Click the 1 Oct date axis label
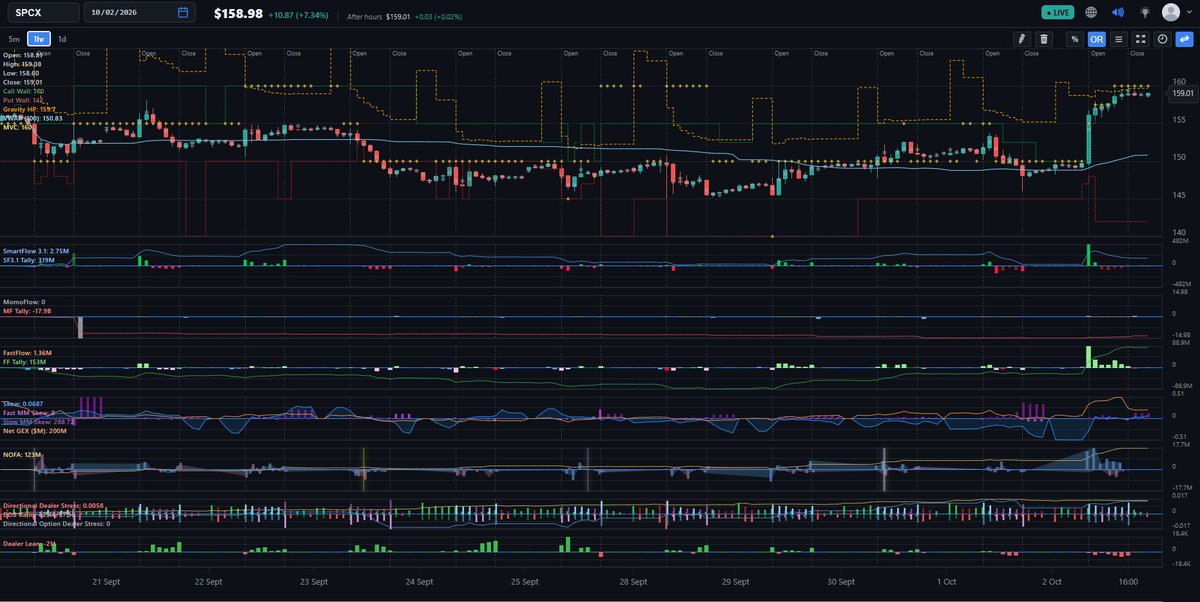The height and width of the screenshot is (602, 1200). point(947,581)
